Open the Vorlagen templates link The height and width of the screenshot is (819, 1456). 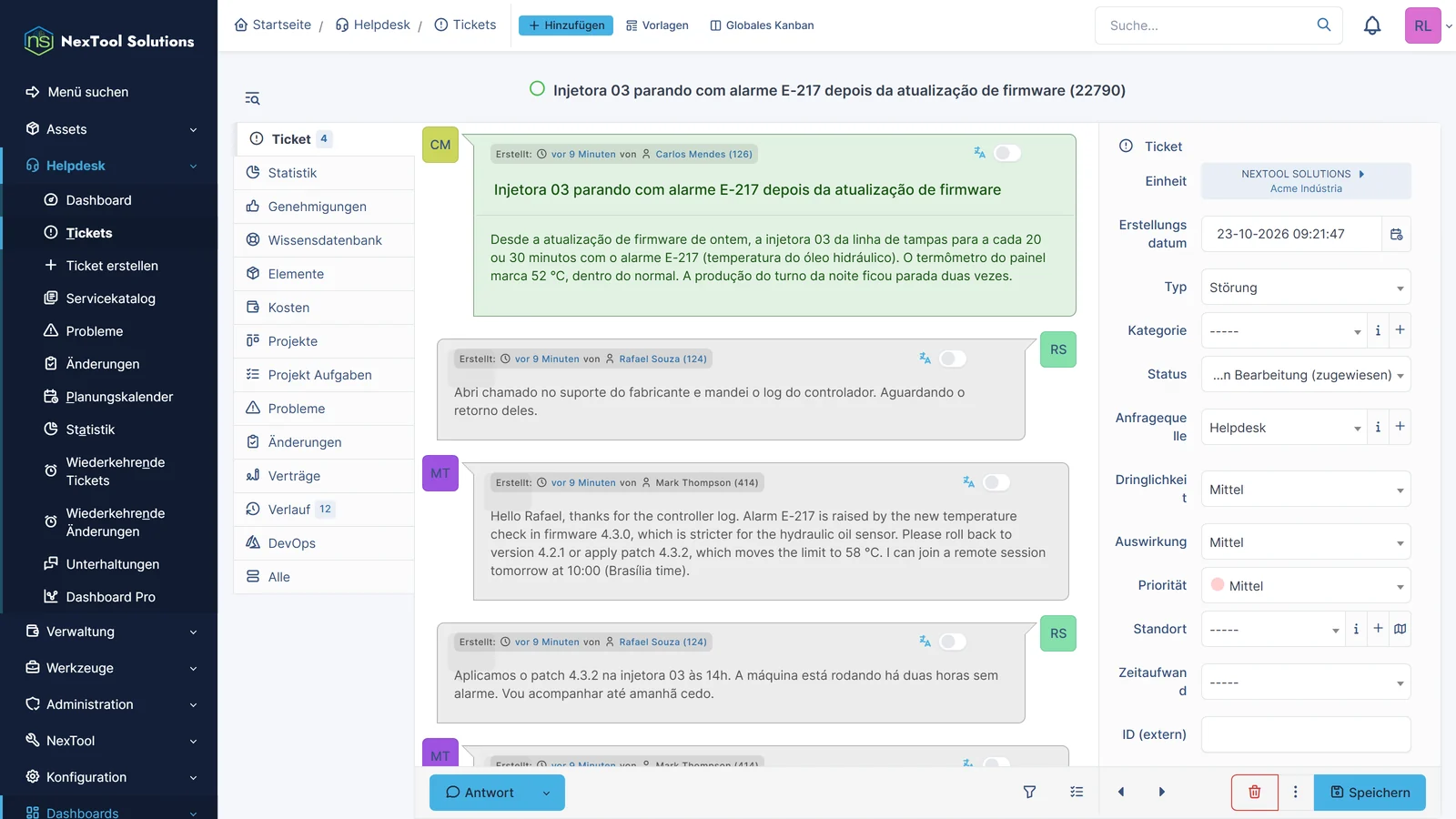tap(657, 25)
